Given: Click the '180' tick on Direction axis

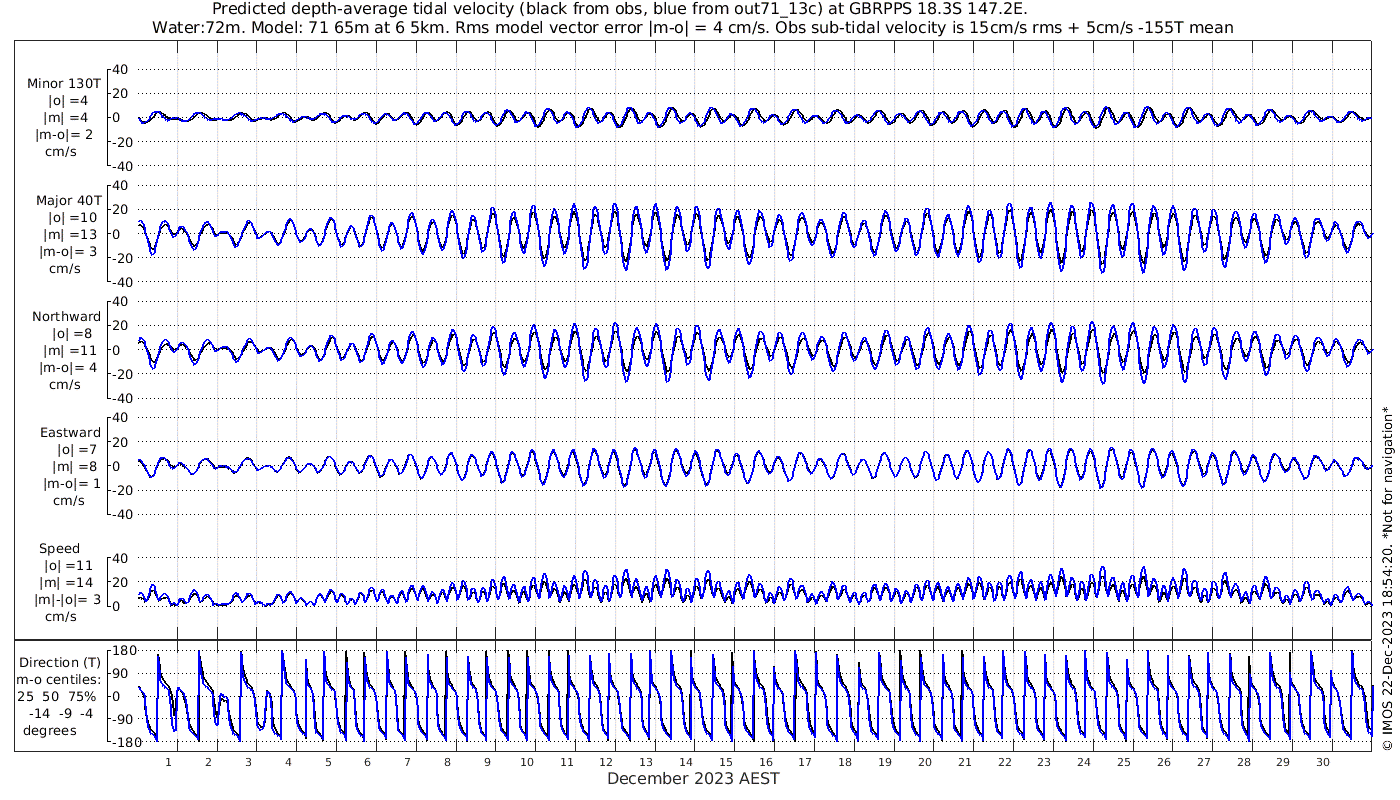Looking at the screenshot, I should pyautogui.click(x=124, y=651).
